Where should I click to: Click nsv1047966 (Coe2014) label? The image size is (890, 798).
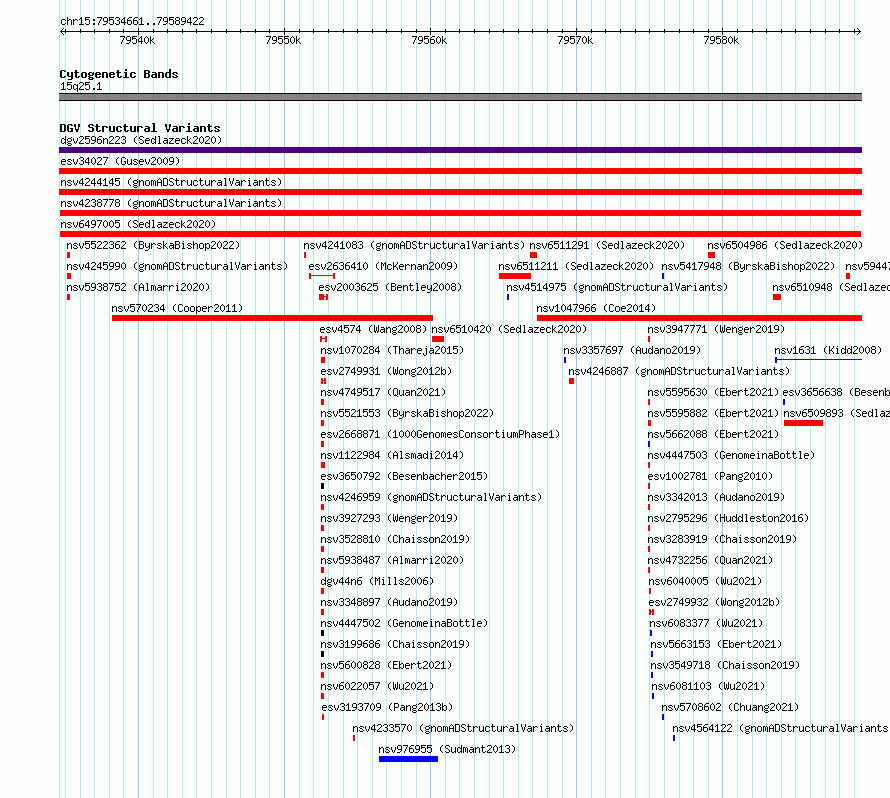click(596, 308)
